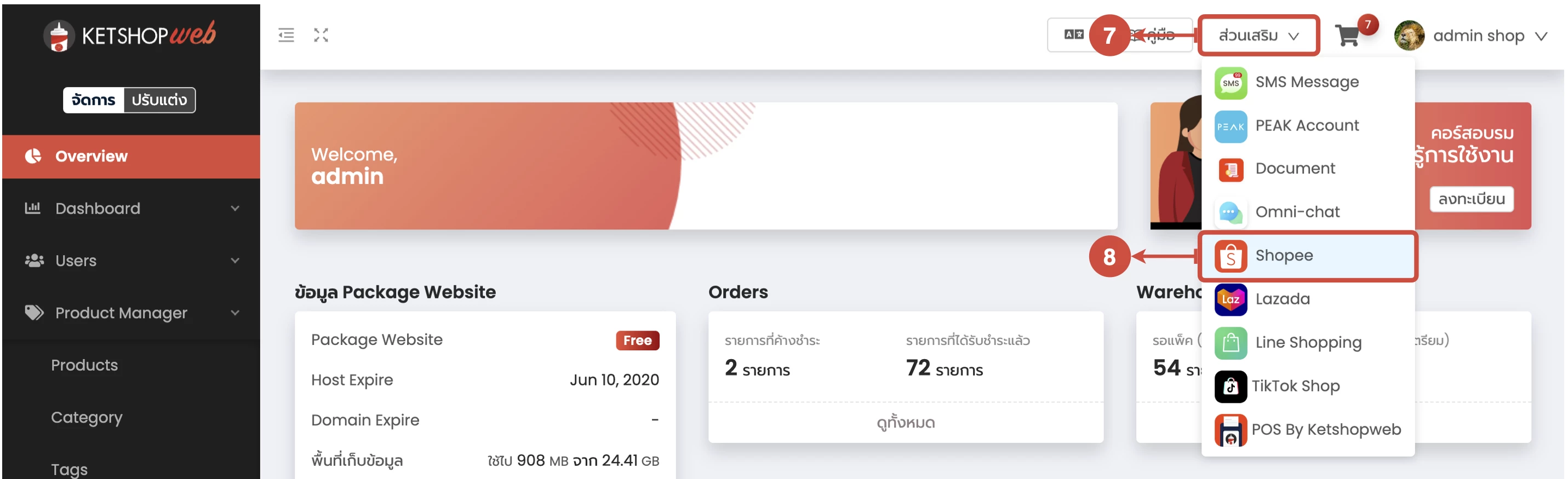Expand the Dashboard sidebar section
Image resolution: width=1568 pixels, height=479 pixels.
pos(131,209)
